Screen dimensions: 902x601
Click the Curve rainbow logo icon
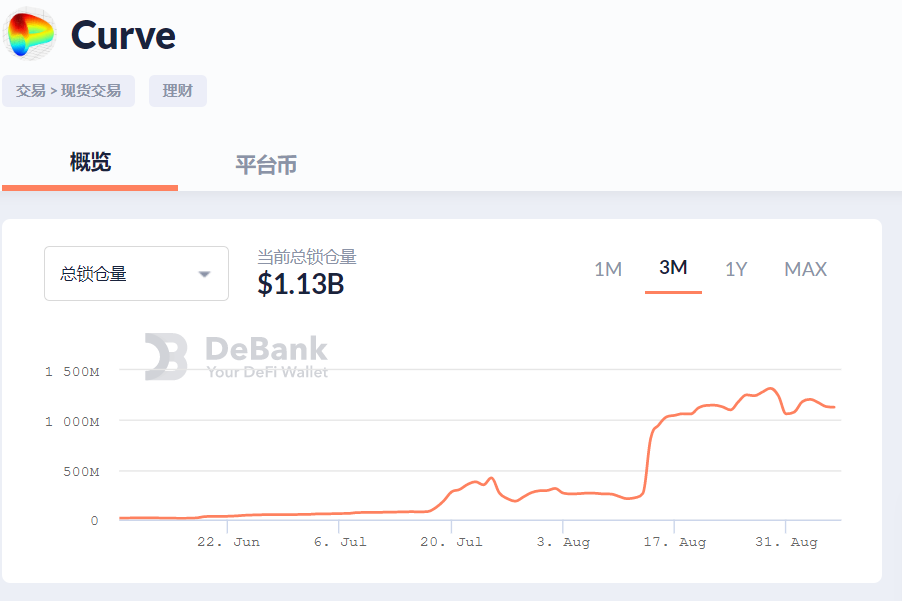[x=29, y=34]
